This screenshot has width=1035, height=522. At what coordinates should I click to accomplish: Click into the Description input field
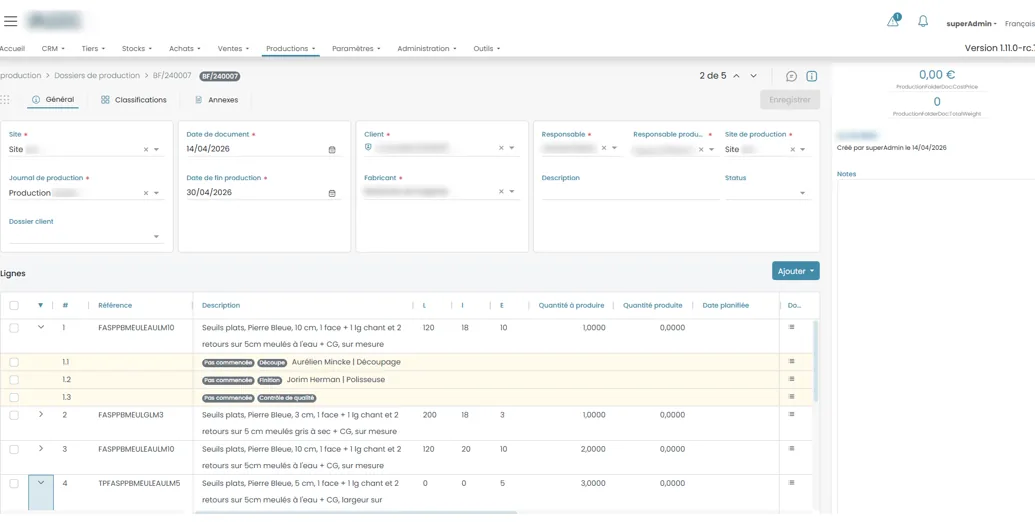(x=630, y=193)
